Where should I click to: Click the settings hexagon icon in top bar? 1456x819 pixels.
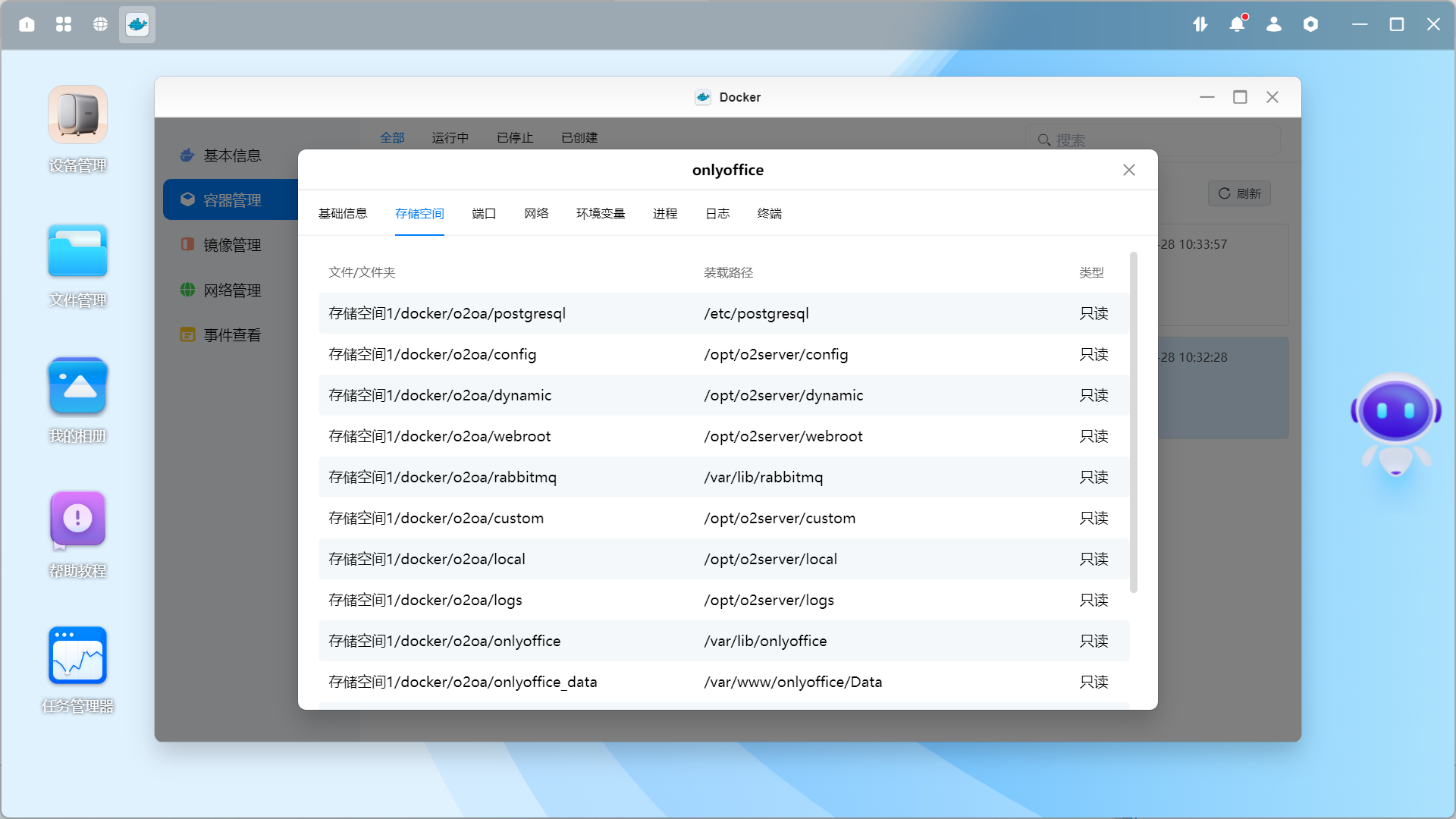(x=1310, y=24)
